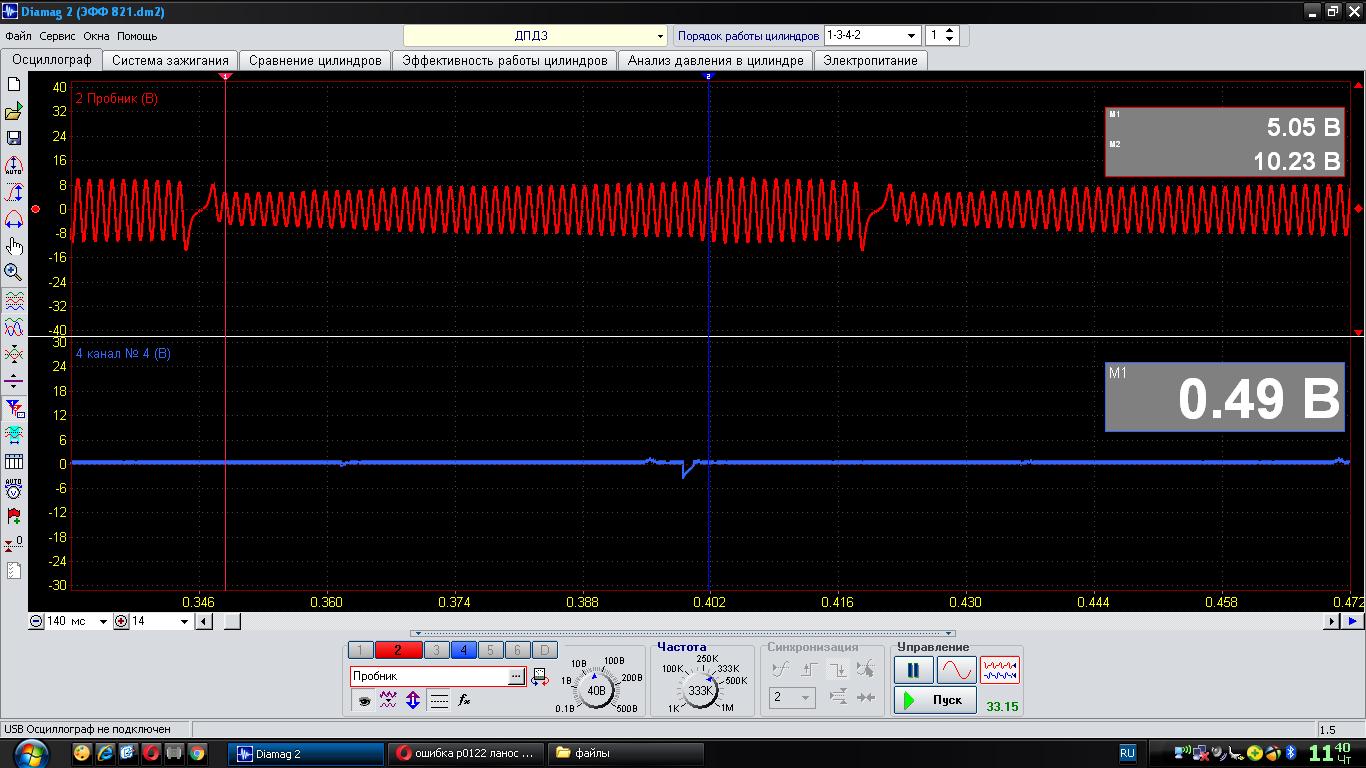This screenshot has height=768, width=1366.
Task: Toggle digital channel D button
Action: point(544,650)
